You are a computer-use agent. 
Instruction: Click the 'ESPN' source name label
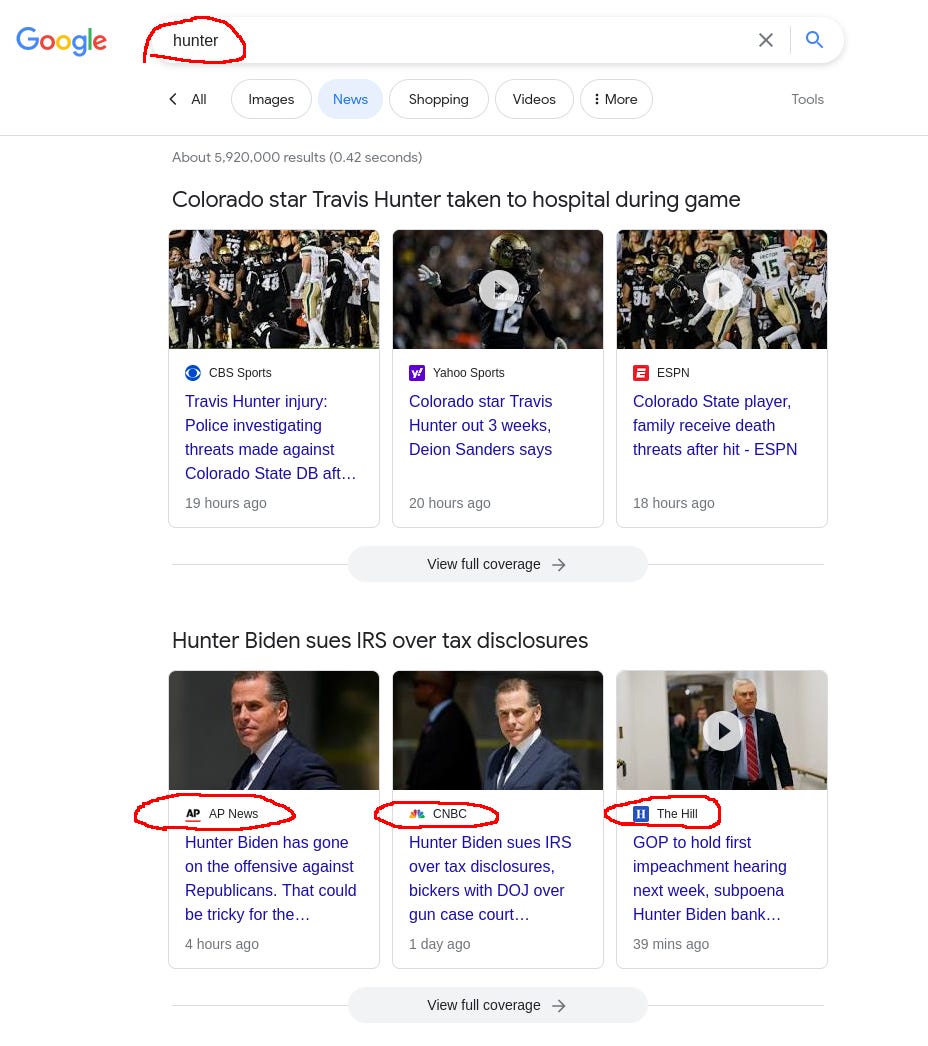[673, 373]
